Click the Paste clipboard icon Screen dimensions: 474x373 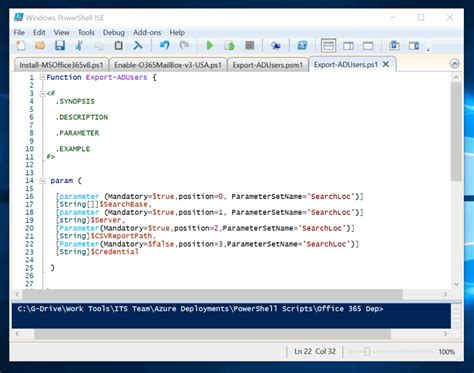coord(118,45)
